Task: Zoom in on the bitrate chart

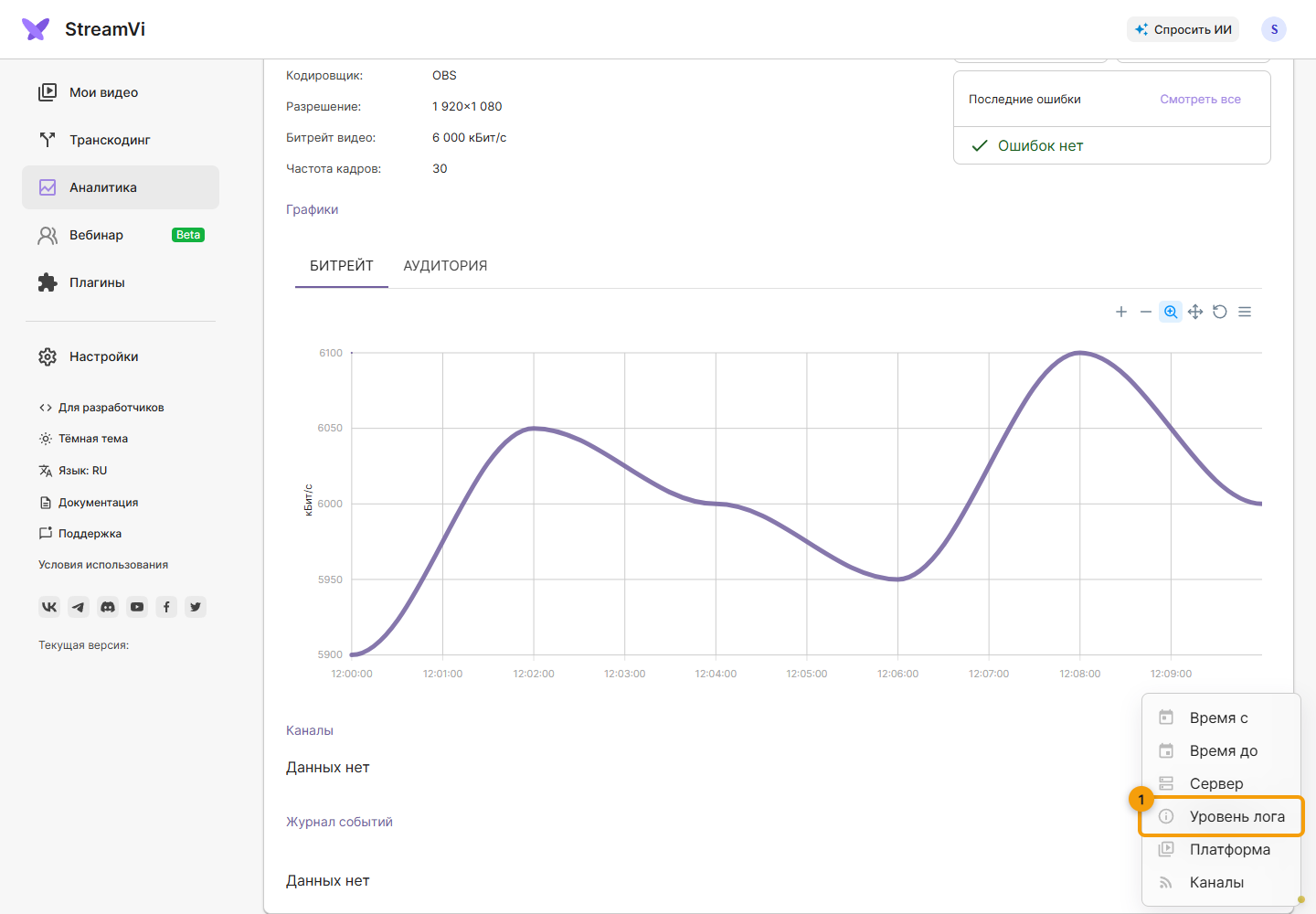Action: point(1121,312)
